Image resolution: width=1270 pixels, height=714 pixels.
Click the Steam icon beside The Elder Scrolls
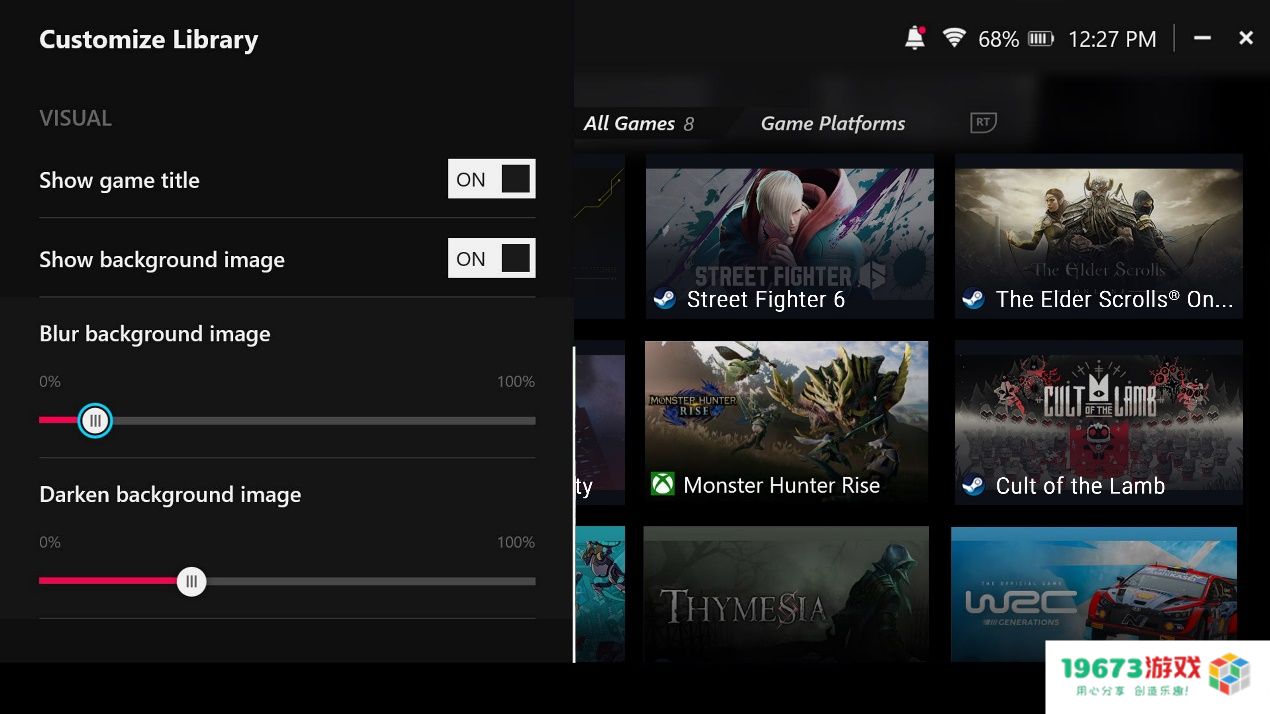[x=972, y=299]
